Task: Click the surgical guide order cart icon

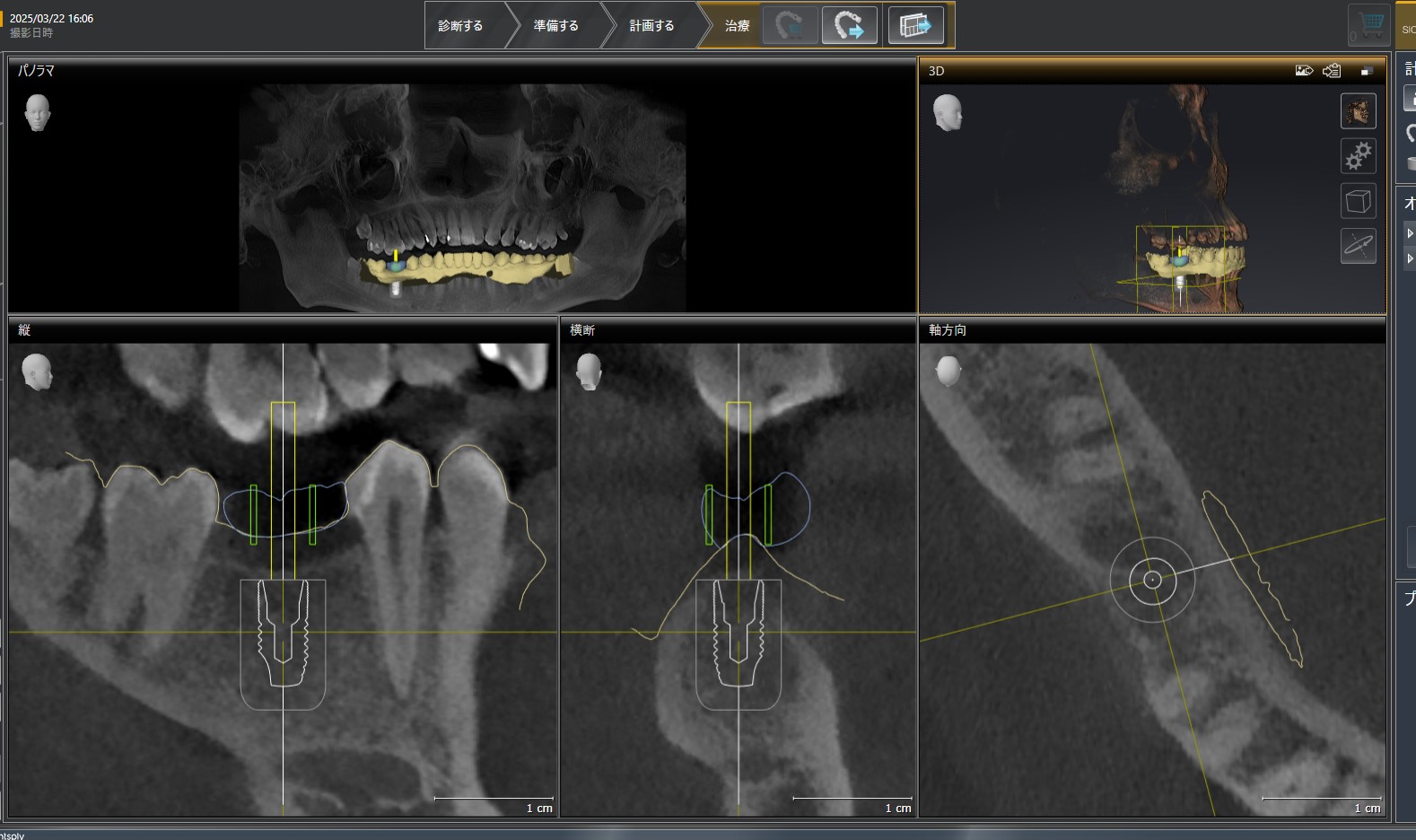Action: (x=790, y=25)
